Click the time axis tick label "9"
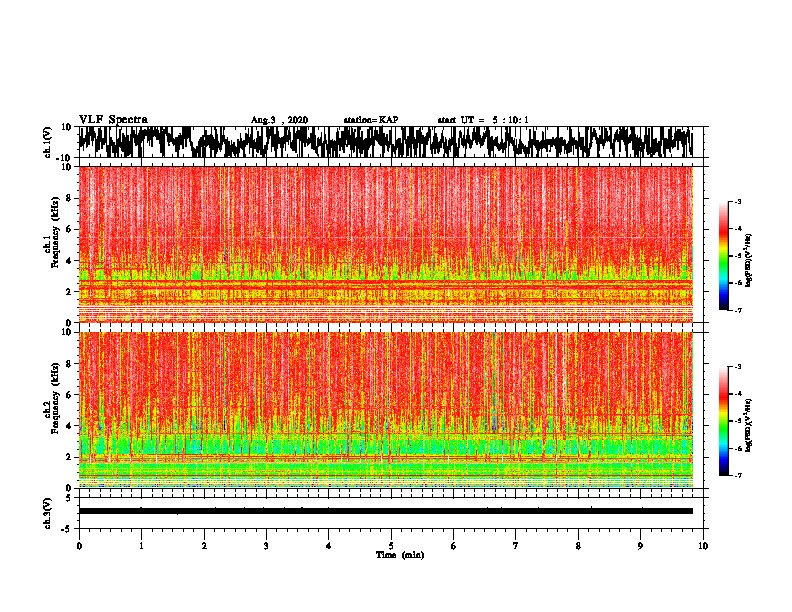This screenshot has width=792, height=612. pyautogui.click(x=640, y=546)
